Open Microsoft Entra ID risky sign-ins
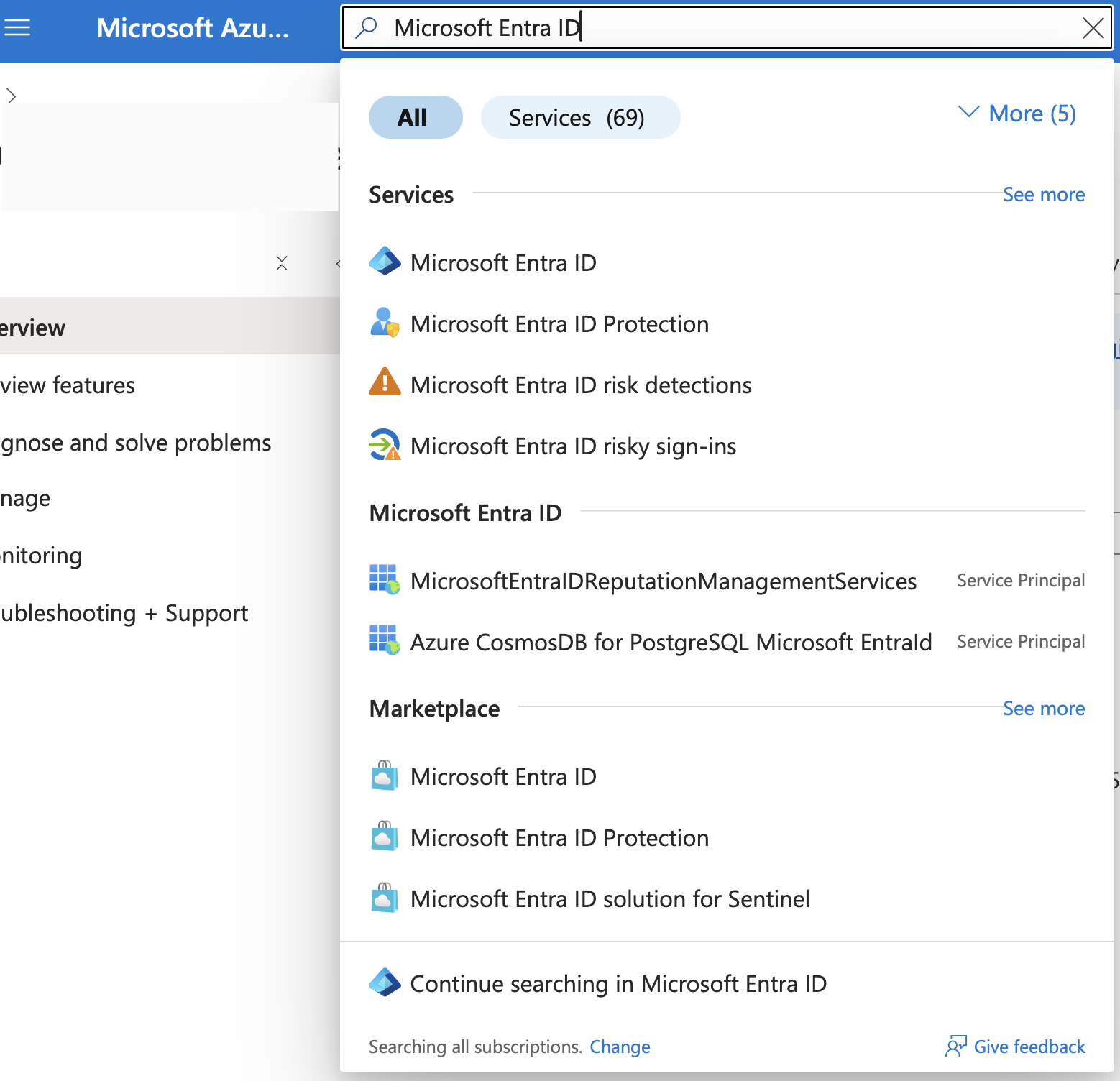 coord(572,446)
